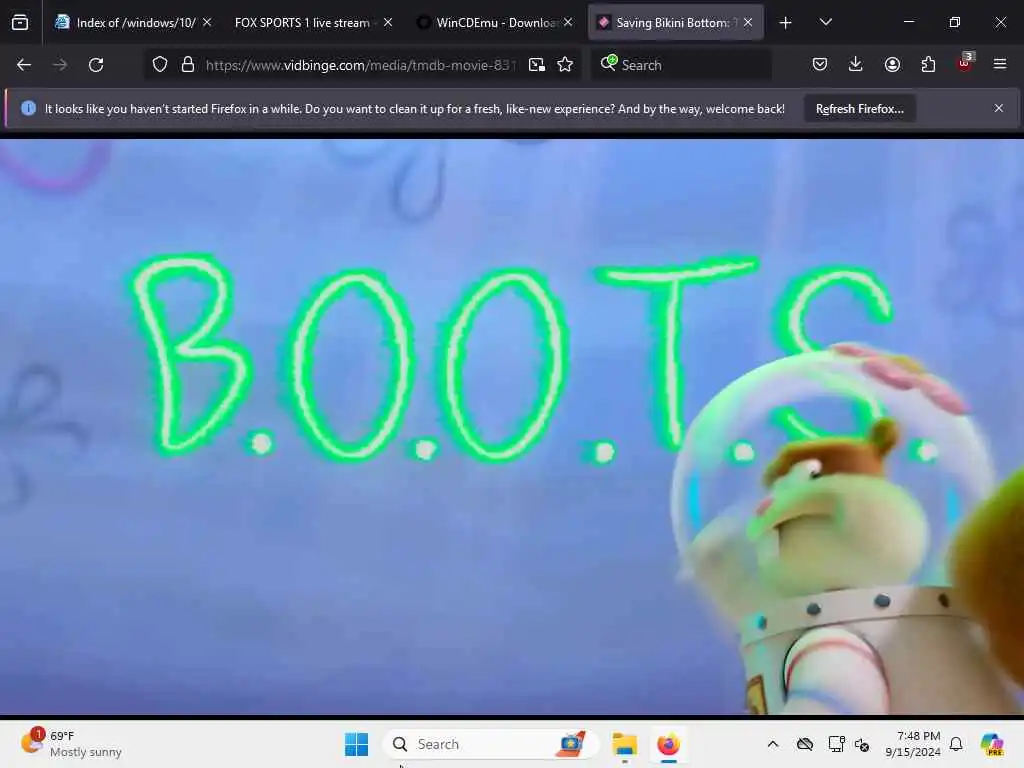
Task: Focus the Firefox Search box
Action: click(x=681, y=65)
